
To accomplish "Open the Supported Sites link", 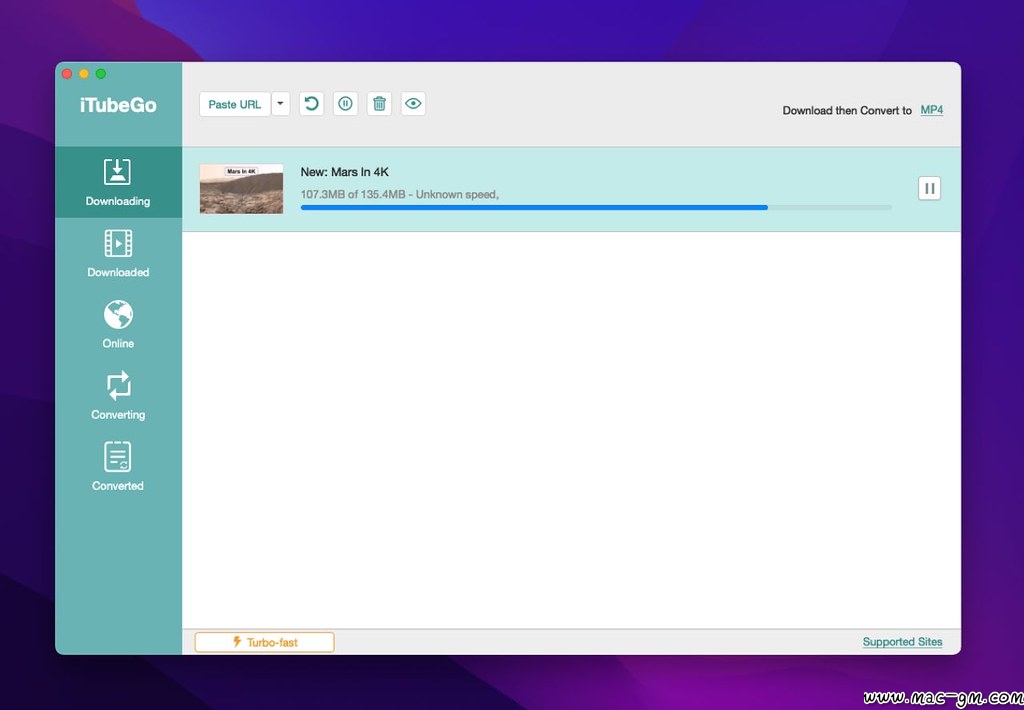I will [x=903, y=642].
